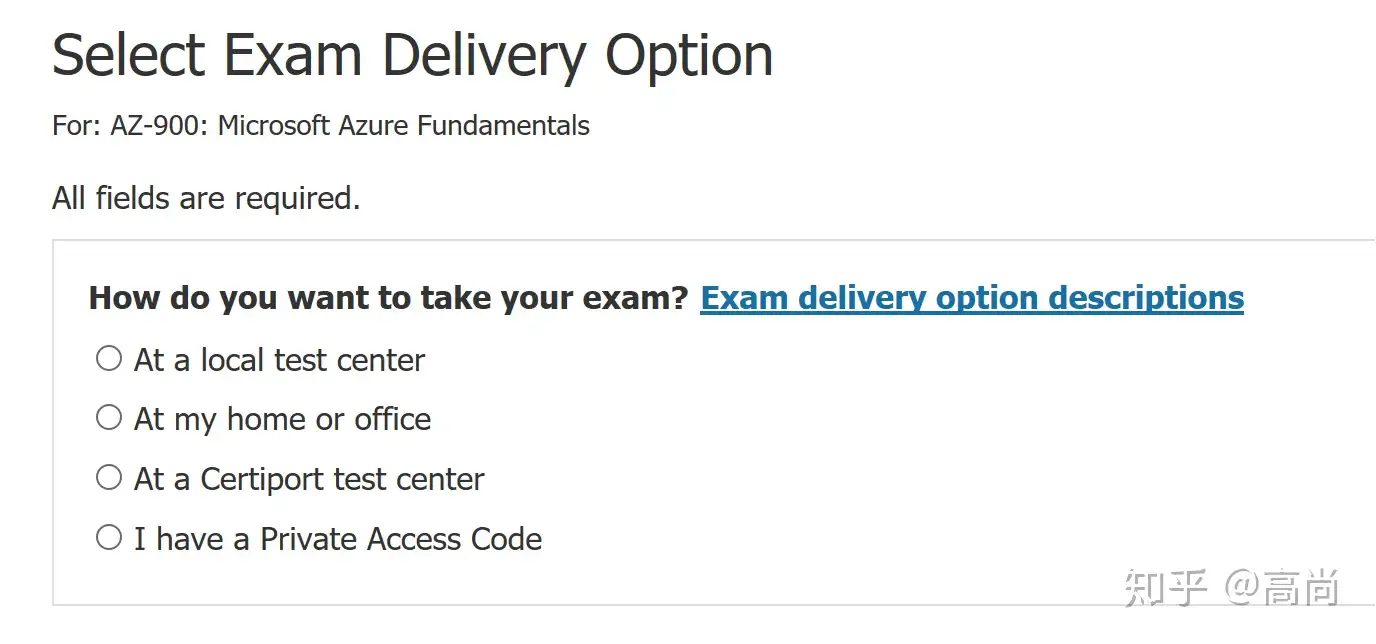
Task: Click the "At a Certiport test center" label text
Action: (x=309, y=479)
